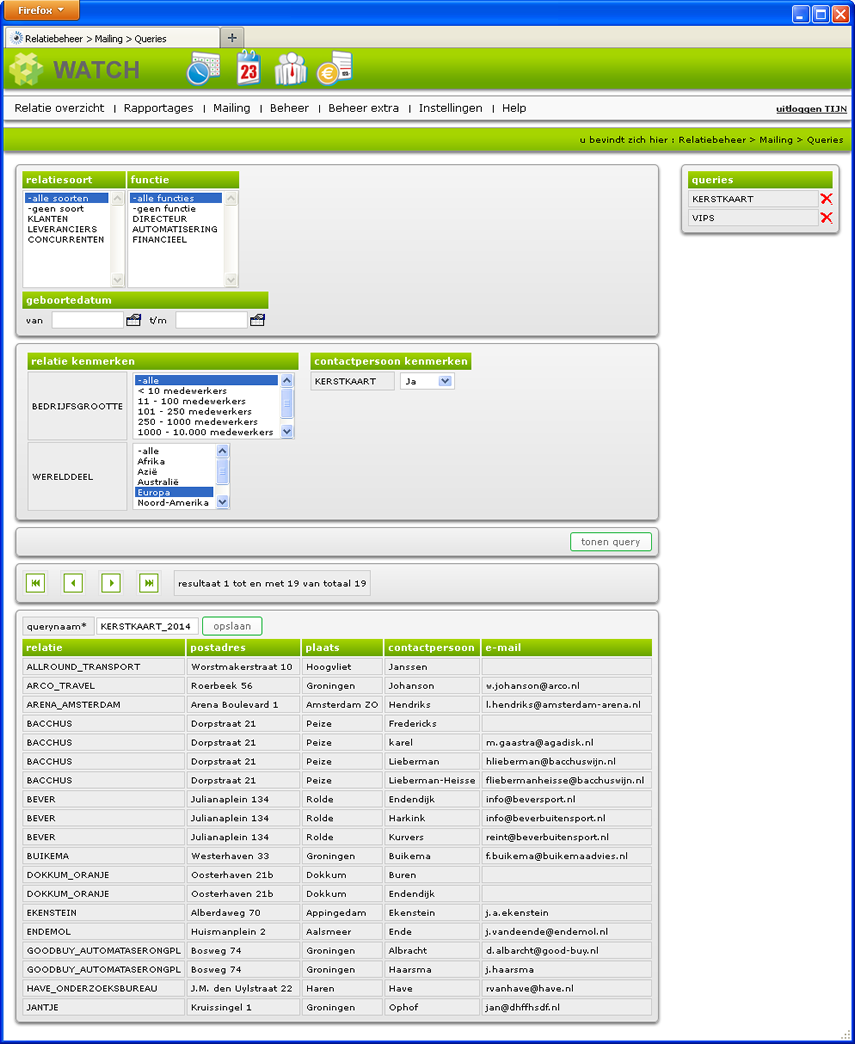Click the tonen query button
The width and height of the screenshot is (855, 1044).
[x=611, y=542]
